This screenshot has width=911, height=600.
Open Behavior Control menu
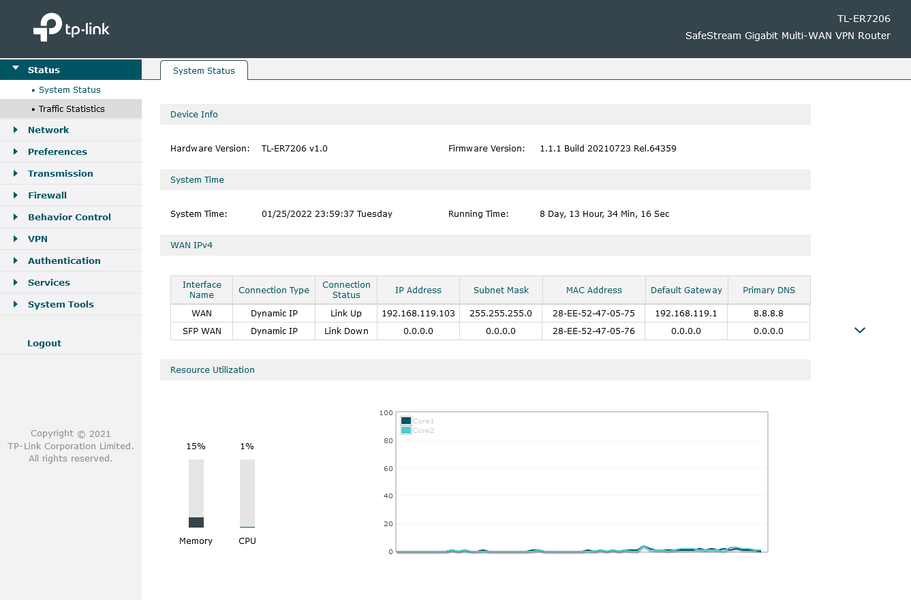pos(69,217)
